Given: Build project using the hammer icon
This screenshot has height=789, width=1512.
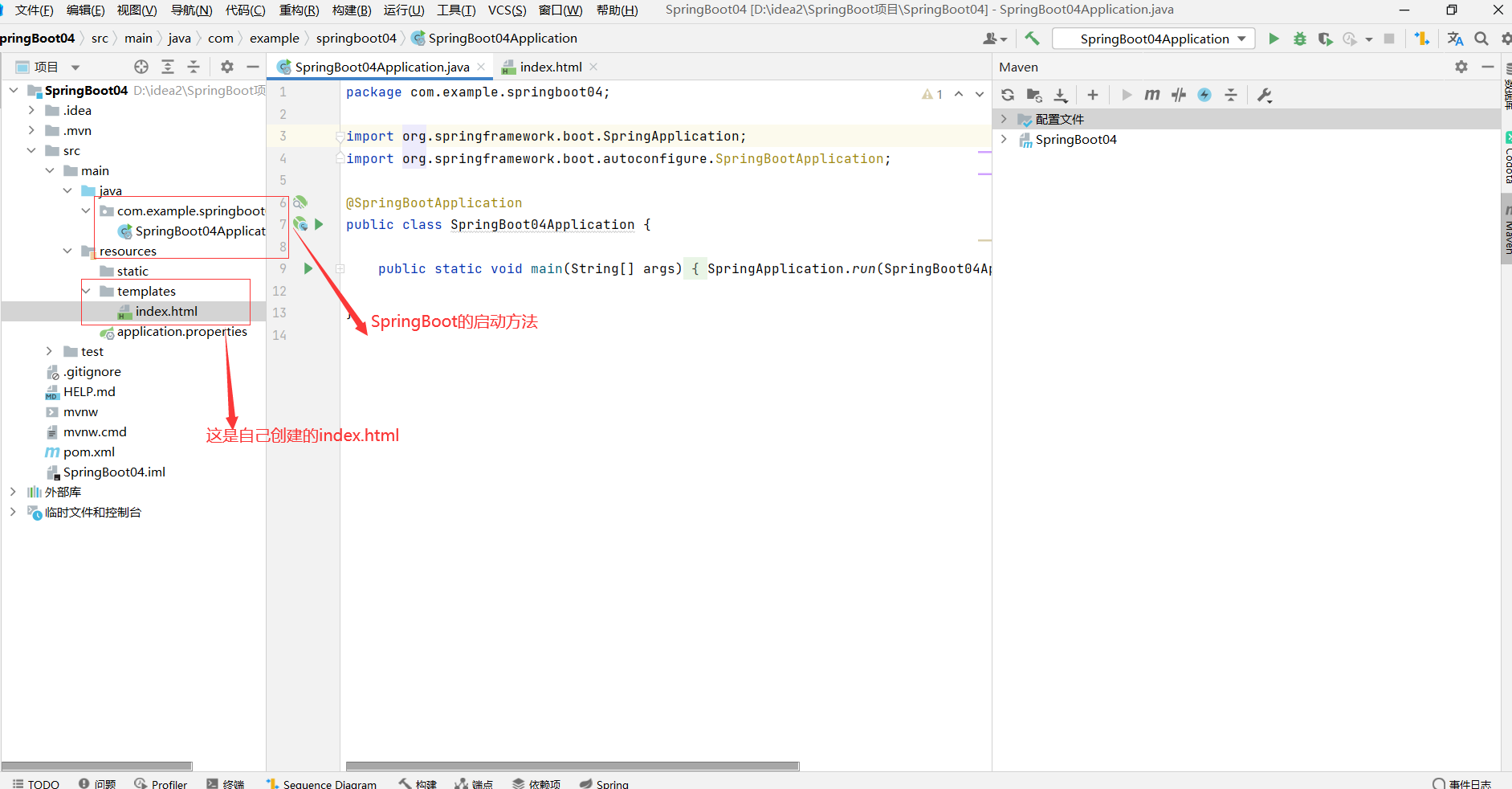Looking at the screenshot, I should point(1032,39).
